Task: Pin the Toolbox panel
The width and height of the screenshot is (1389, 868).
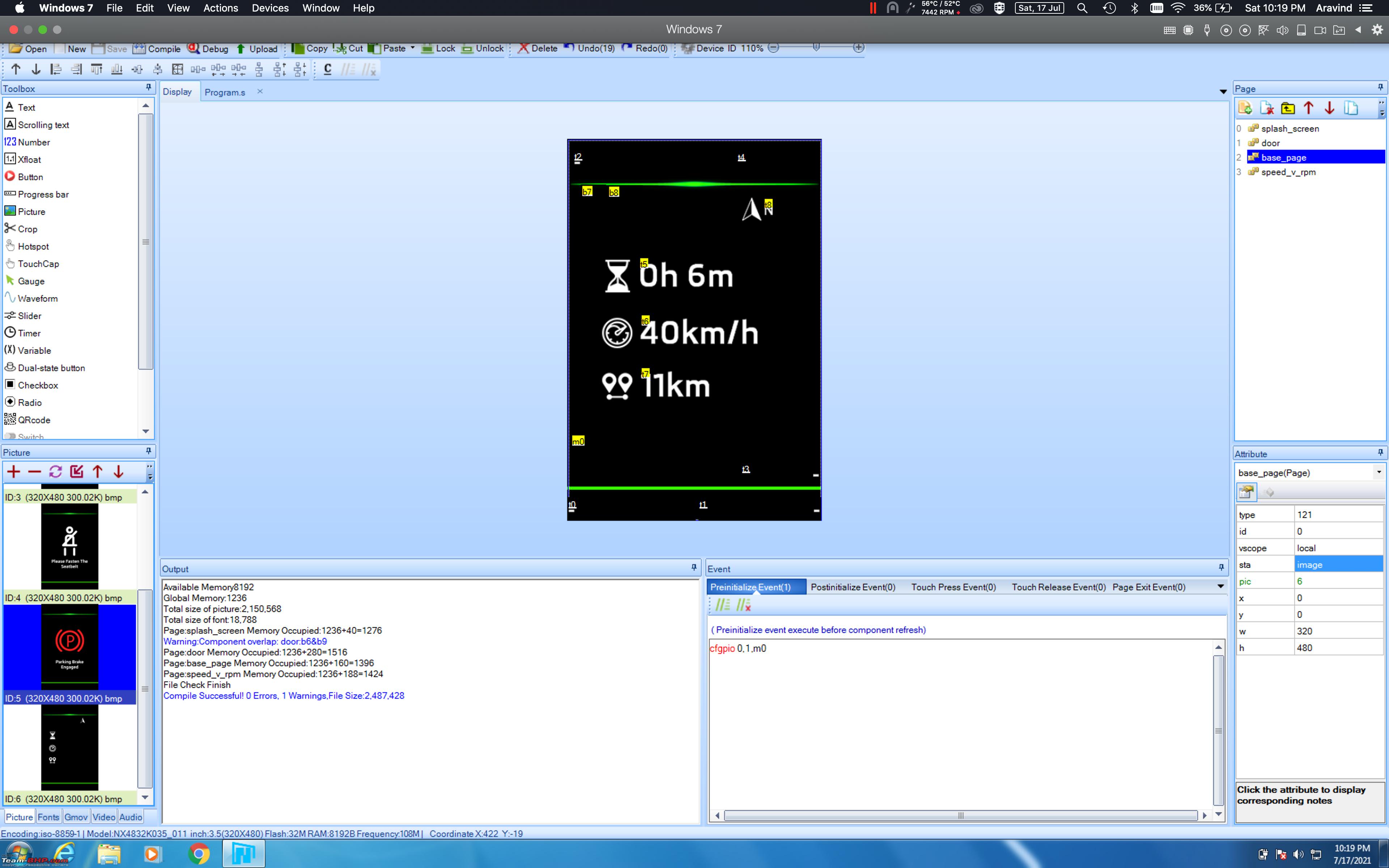Action: coord(149,87)
